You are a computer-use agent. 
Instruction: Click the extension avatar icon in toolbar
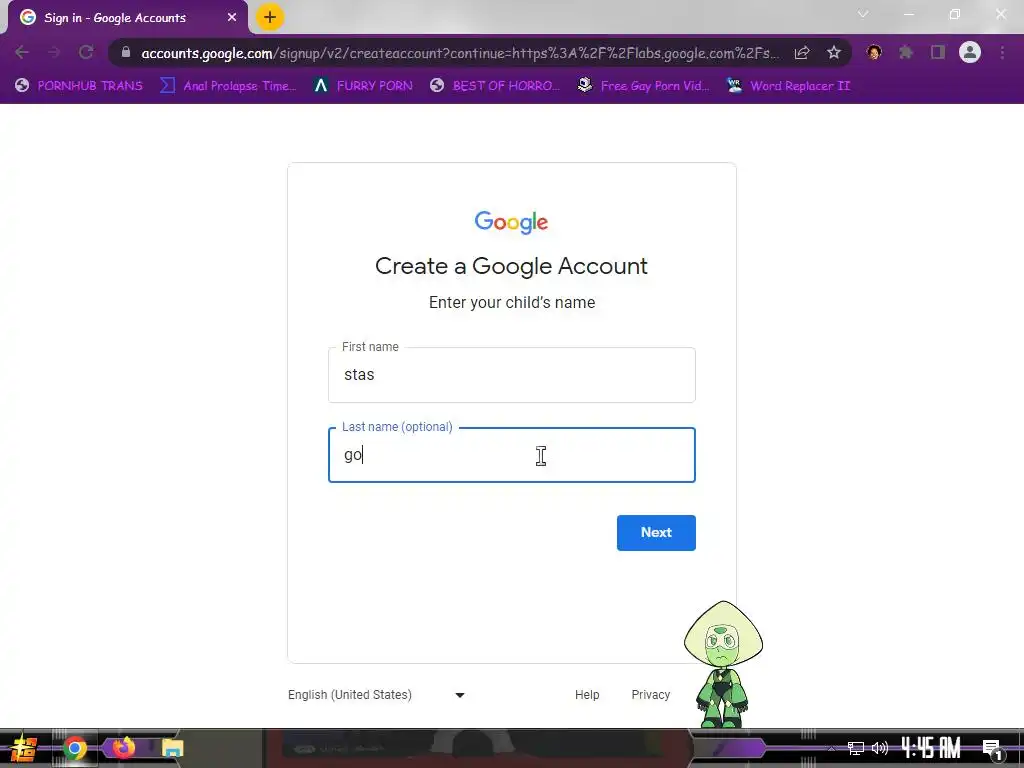click(874, 52)
